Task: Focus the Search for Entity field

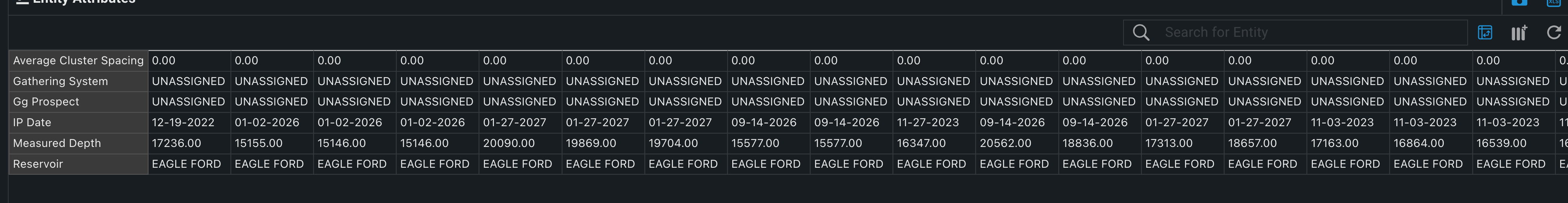Action: 1295,32
